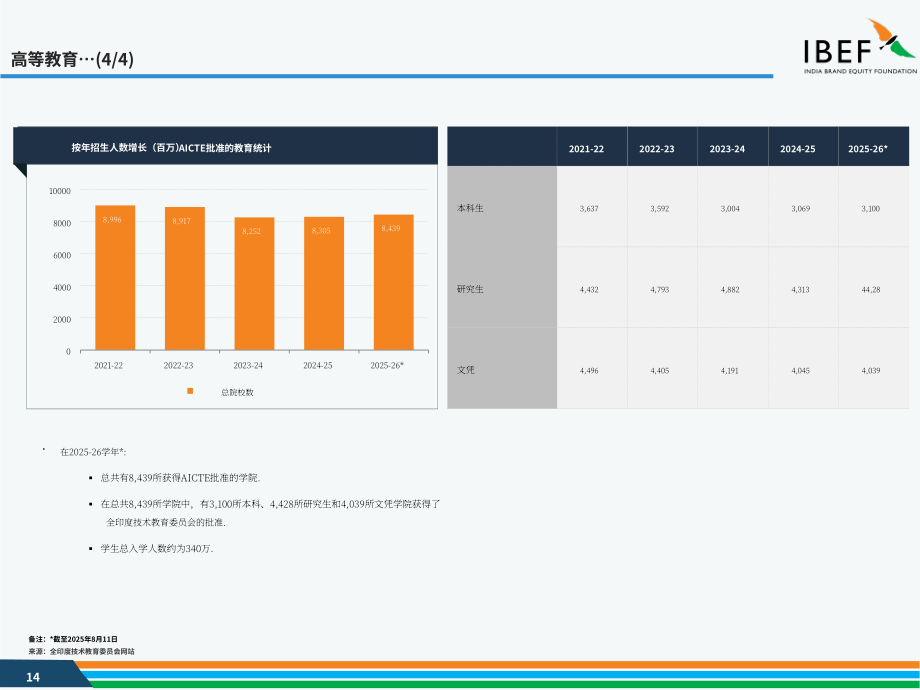Click the 2025-26* bar labeled 8,439

pyautogui.click(x=394, y=282)
